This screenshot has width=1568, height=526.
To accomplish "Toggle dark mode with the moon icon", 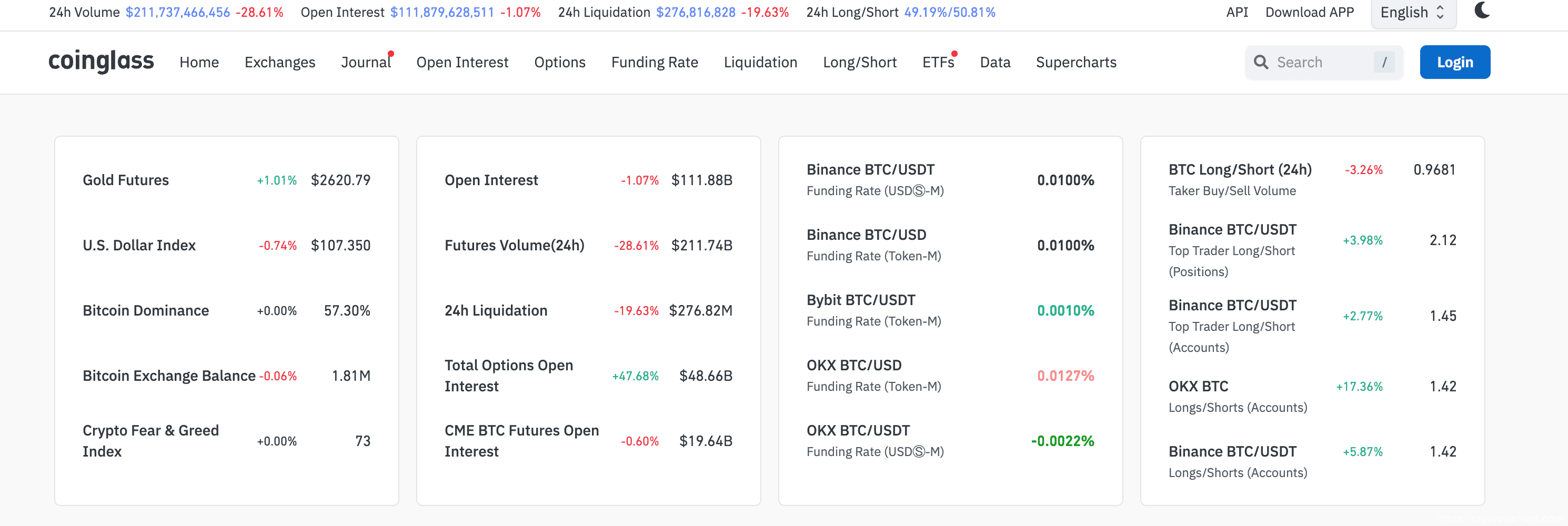I will click(1482, 11).
